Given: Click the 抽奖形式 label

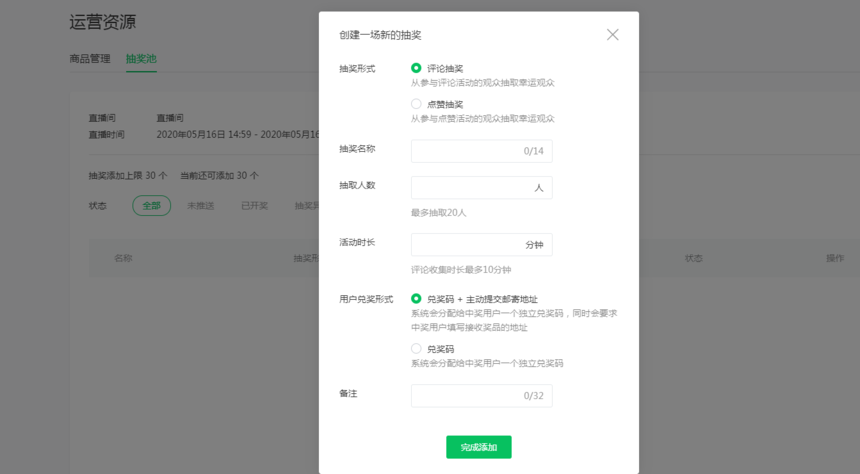Looking at the screenshot, I should pyautogui.click(x=357, y=69).
